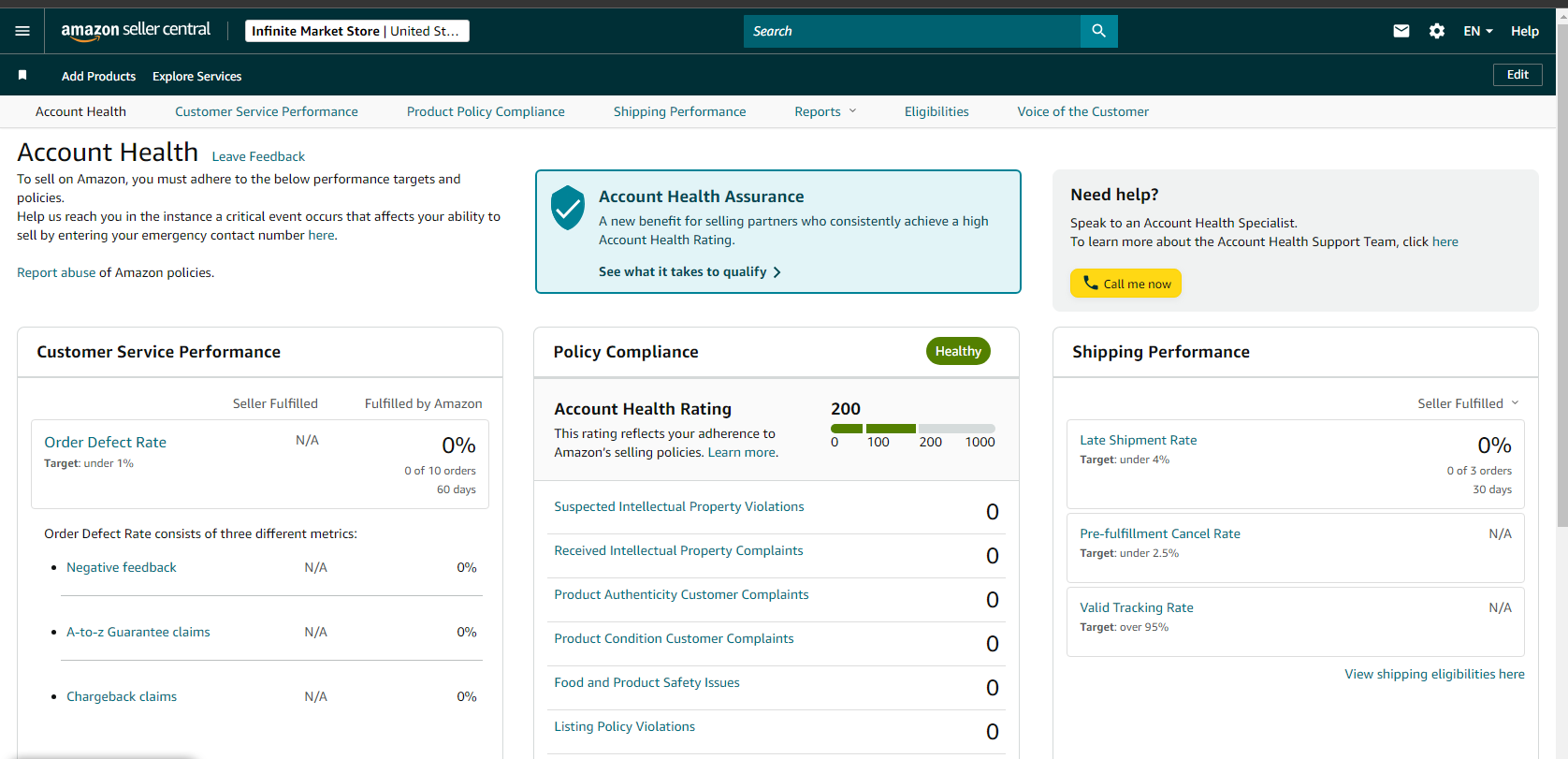Click the '0 of 3 orders' text
Screen dimensions: 1568x759
click(1479, 471)
